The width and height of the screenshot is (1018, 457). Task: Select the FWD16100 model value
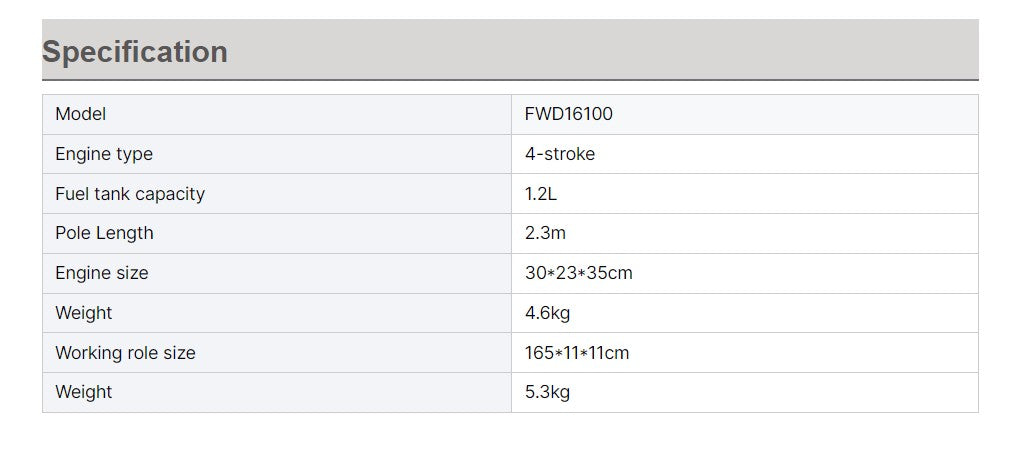click(x=568, y=114)
